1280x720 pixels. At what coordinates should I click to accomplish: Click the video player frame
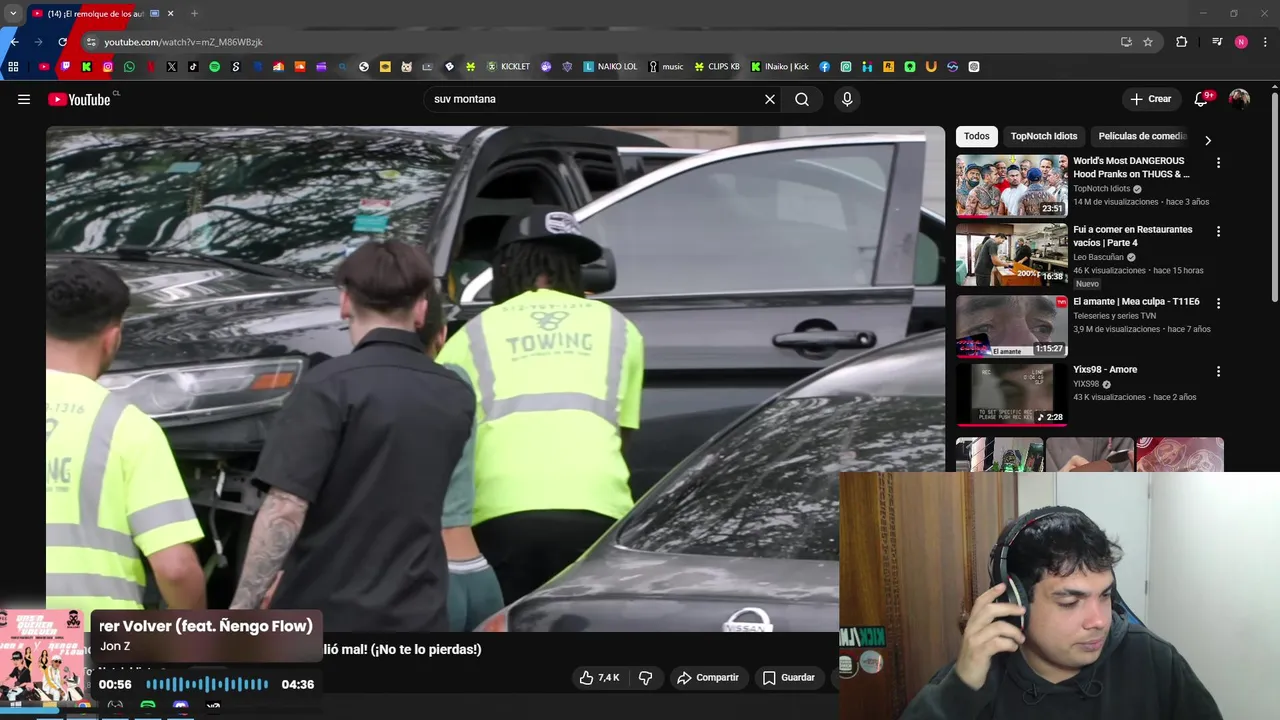[x=495, y=379]
